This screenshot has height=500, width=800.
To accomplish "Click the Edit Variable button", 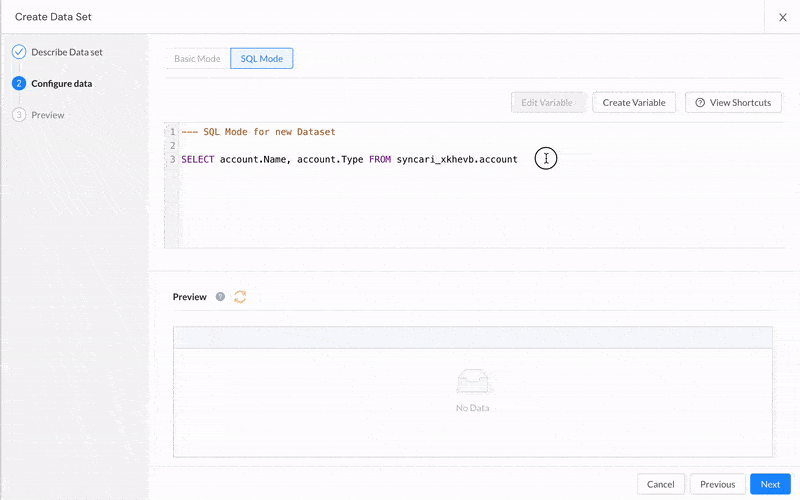I will [x=547, y=103].
